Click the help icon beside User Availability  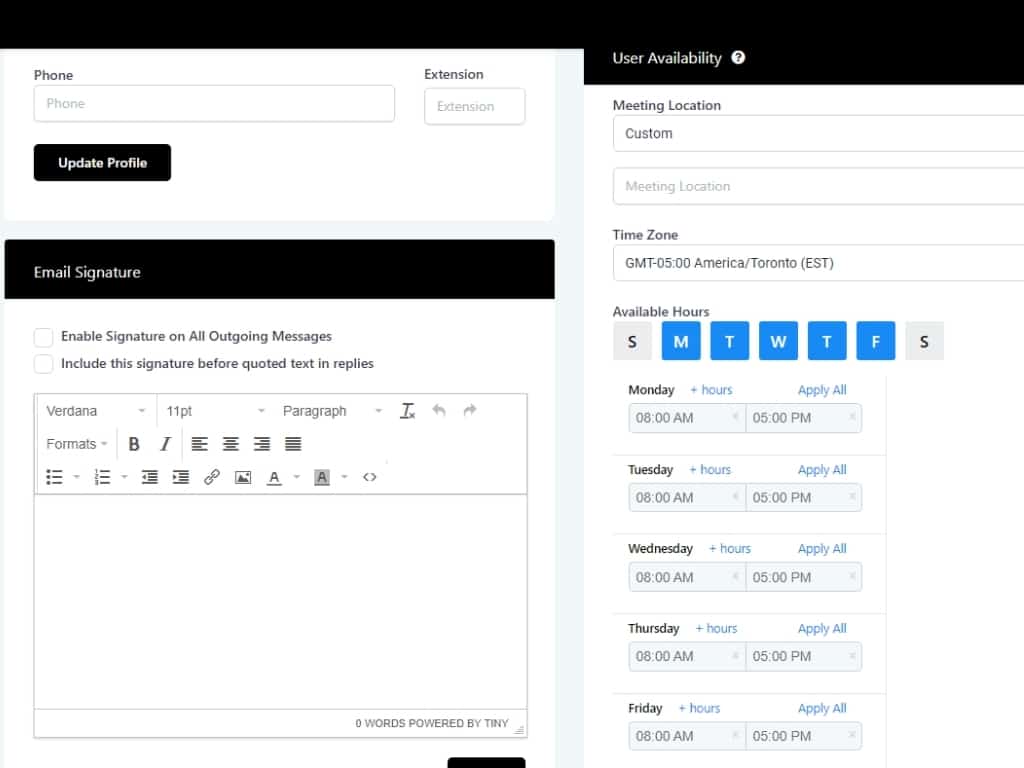point(738,58)
